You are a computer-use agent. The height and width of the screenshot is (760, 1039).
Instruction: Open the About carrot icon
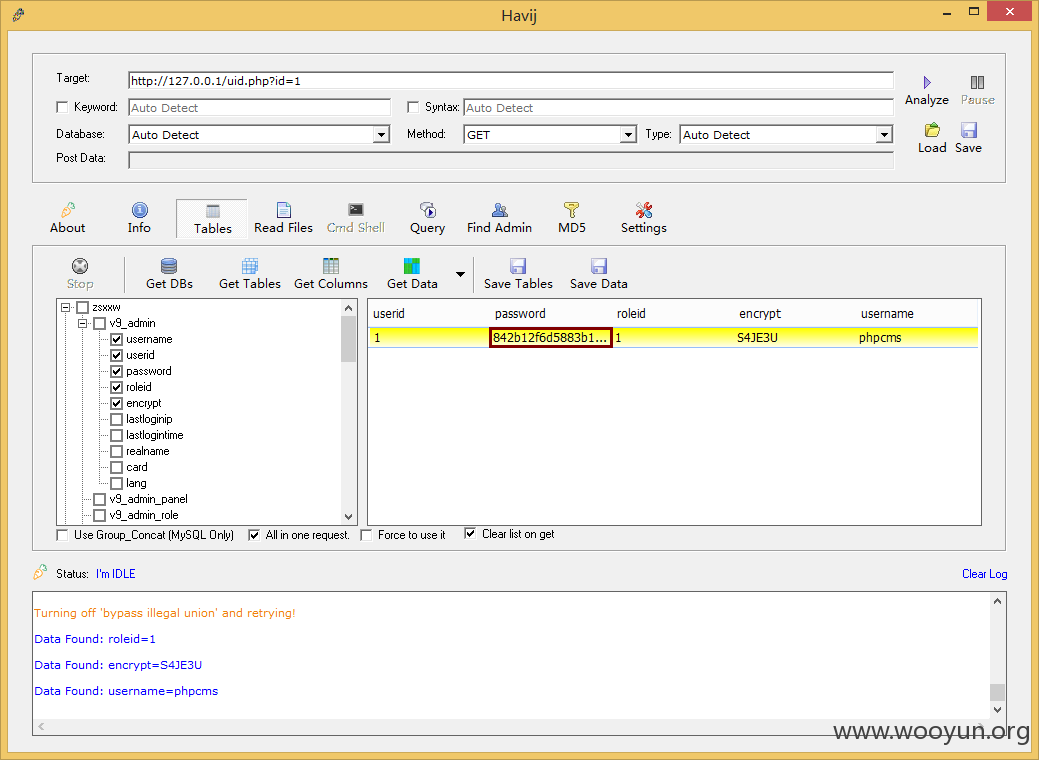(68, 210)
